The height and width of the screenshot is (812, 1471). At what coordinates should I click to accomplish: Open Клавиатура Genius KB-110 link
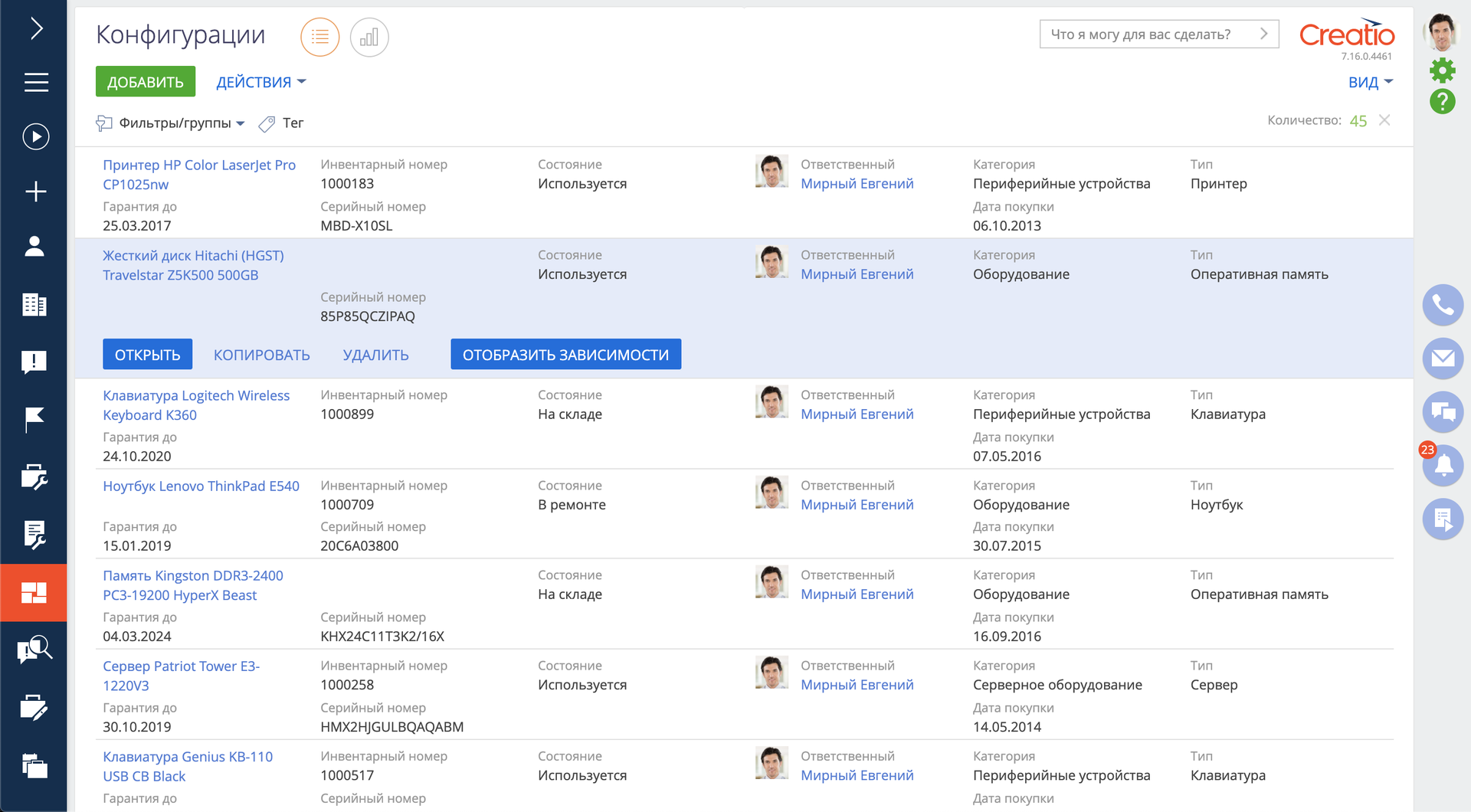[x=188, y=766]
